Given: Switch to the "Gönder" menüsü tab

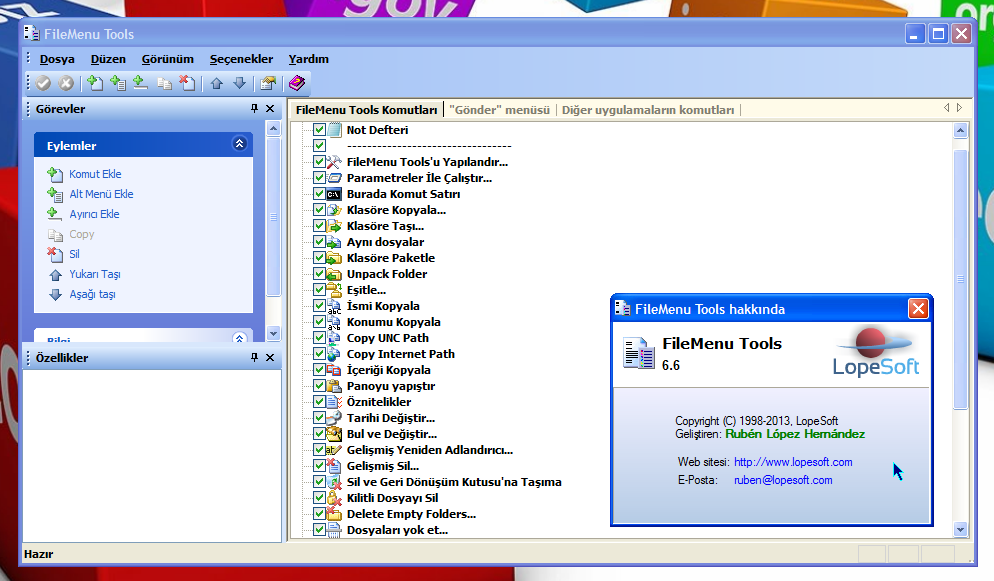Looking at the screenshot, I should pos(500,110).
